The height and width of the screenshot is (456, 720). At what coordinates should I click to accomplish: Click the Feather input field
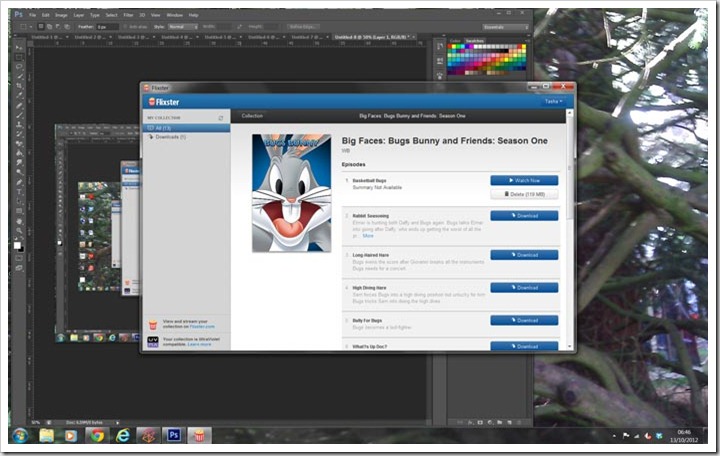[107, 27]
